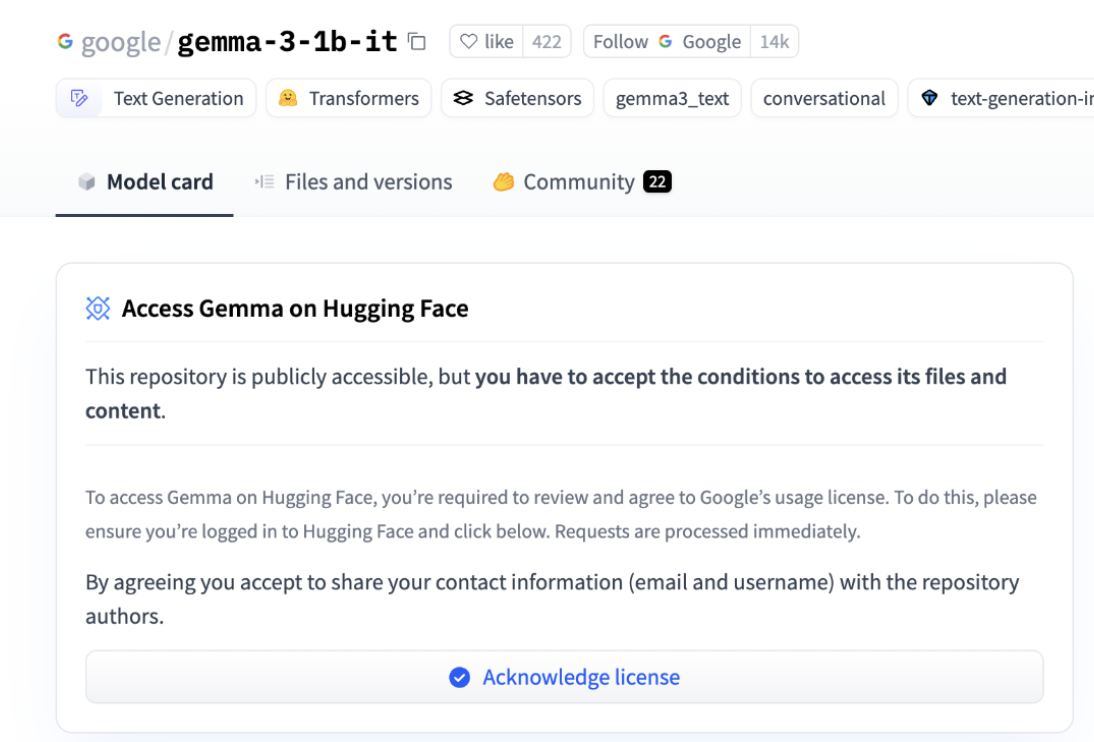Open the google organization link
This screenshot has height=742, width=1094.
click(x=120, y=42)
